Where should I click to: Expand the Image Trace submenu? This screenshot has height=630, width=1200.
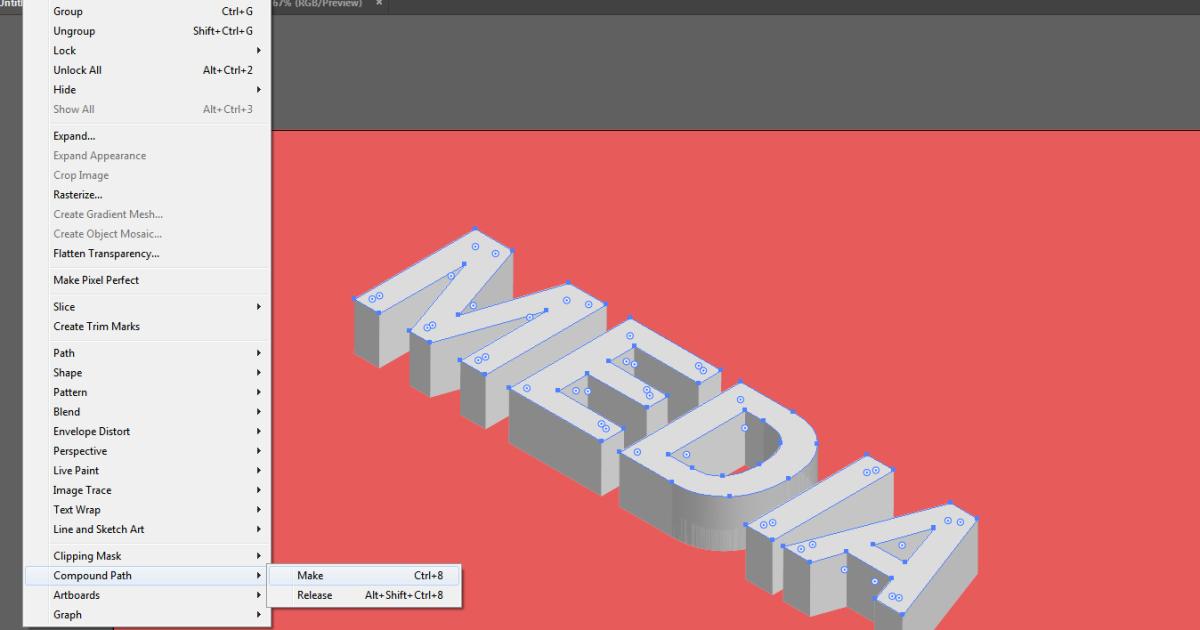click(x=81, y=490)
